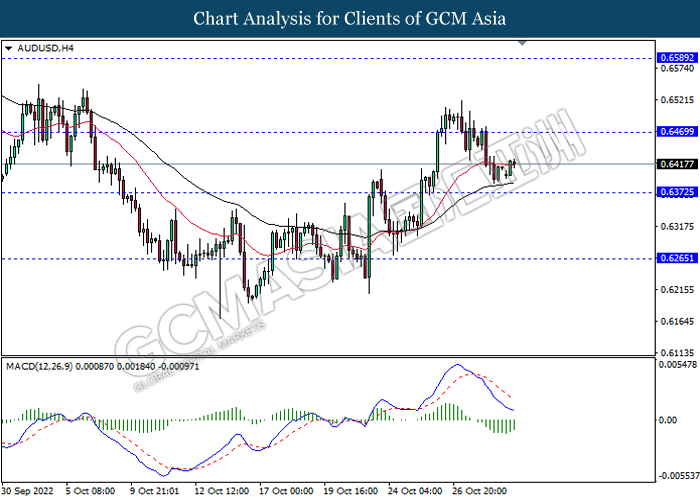This screenshot has height=500, width=700.
Task: Click the 26 Oct 20:00 time label
Action: click(480, 491)
